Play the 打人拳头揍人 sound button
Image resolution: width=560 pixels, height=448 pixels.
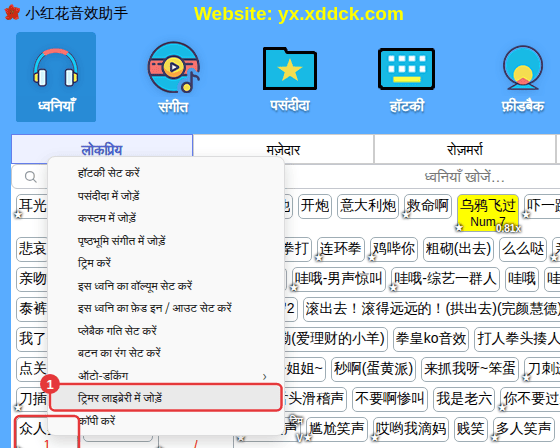pos(517,339)
